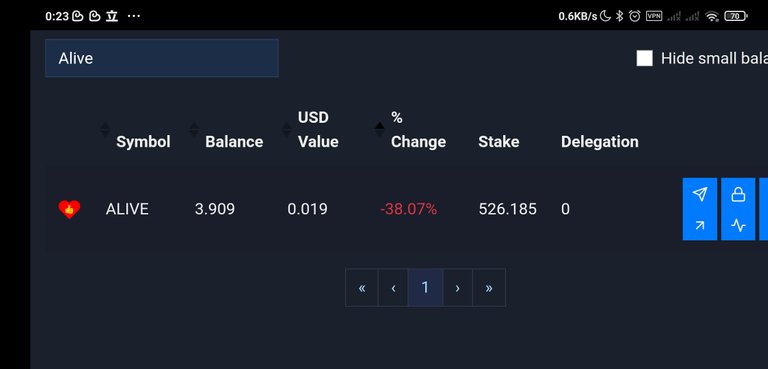The width and height of the screenshot is (768, 369).
Task: Go to next page with › button
Action: coord(457,288)
